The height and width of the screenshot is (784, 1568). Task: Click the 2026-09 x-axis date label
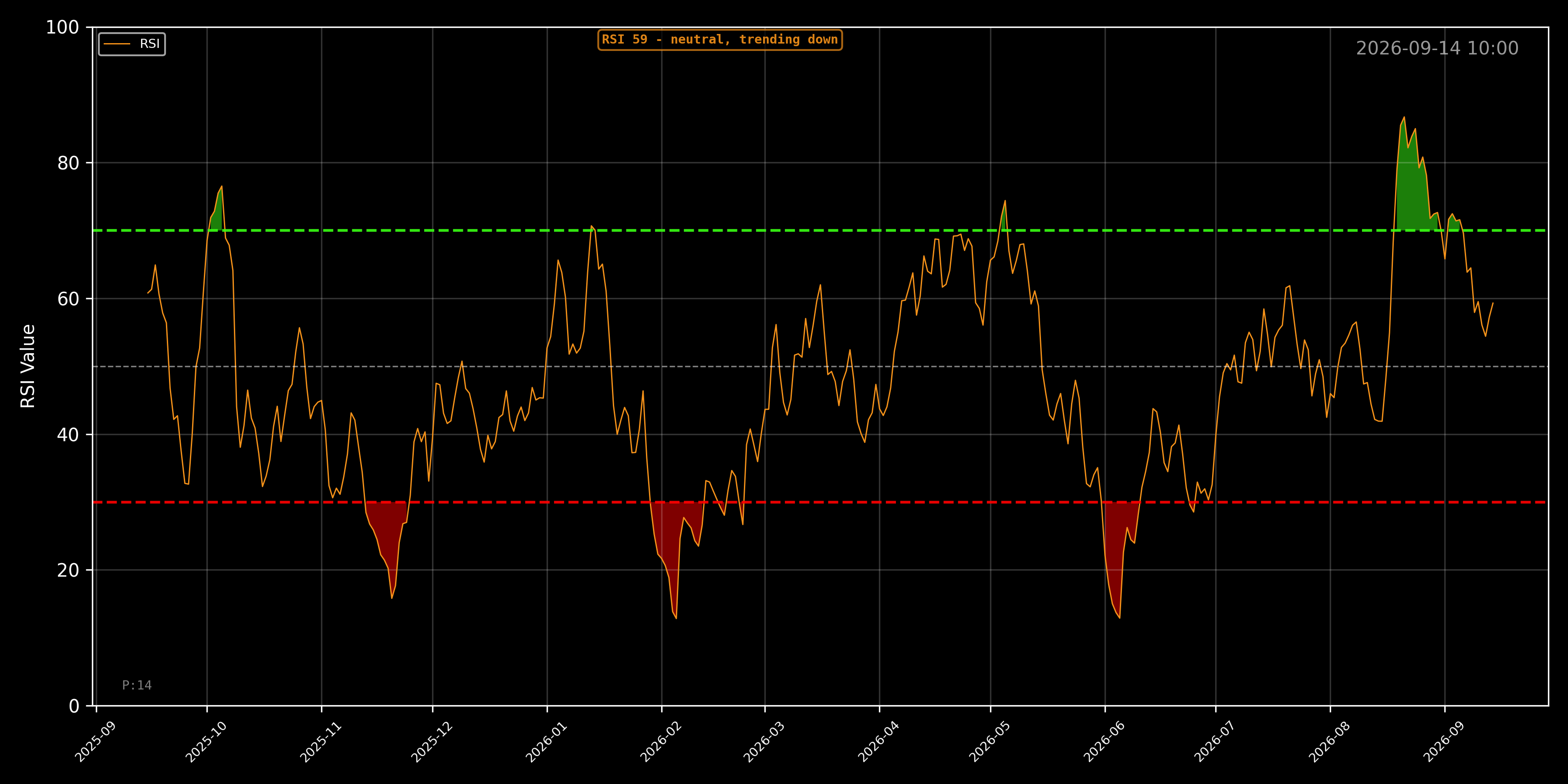pos(1444,741)
